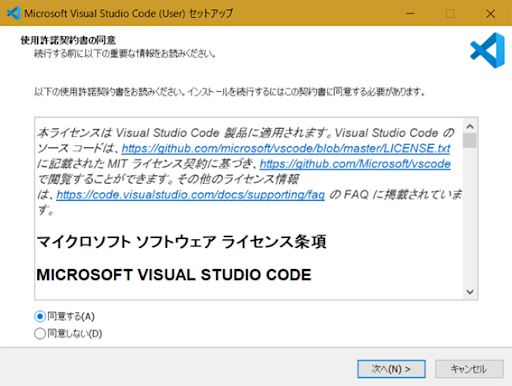Select the 同意しない(D) radio button
This screenshot has height=386, width=512.
click(x=40, y=334)
